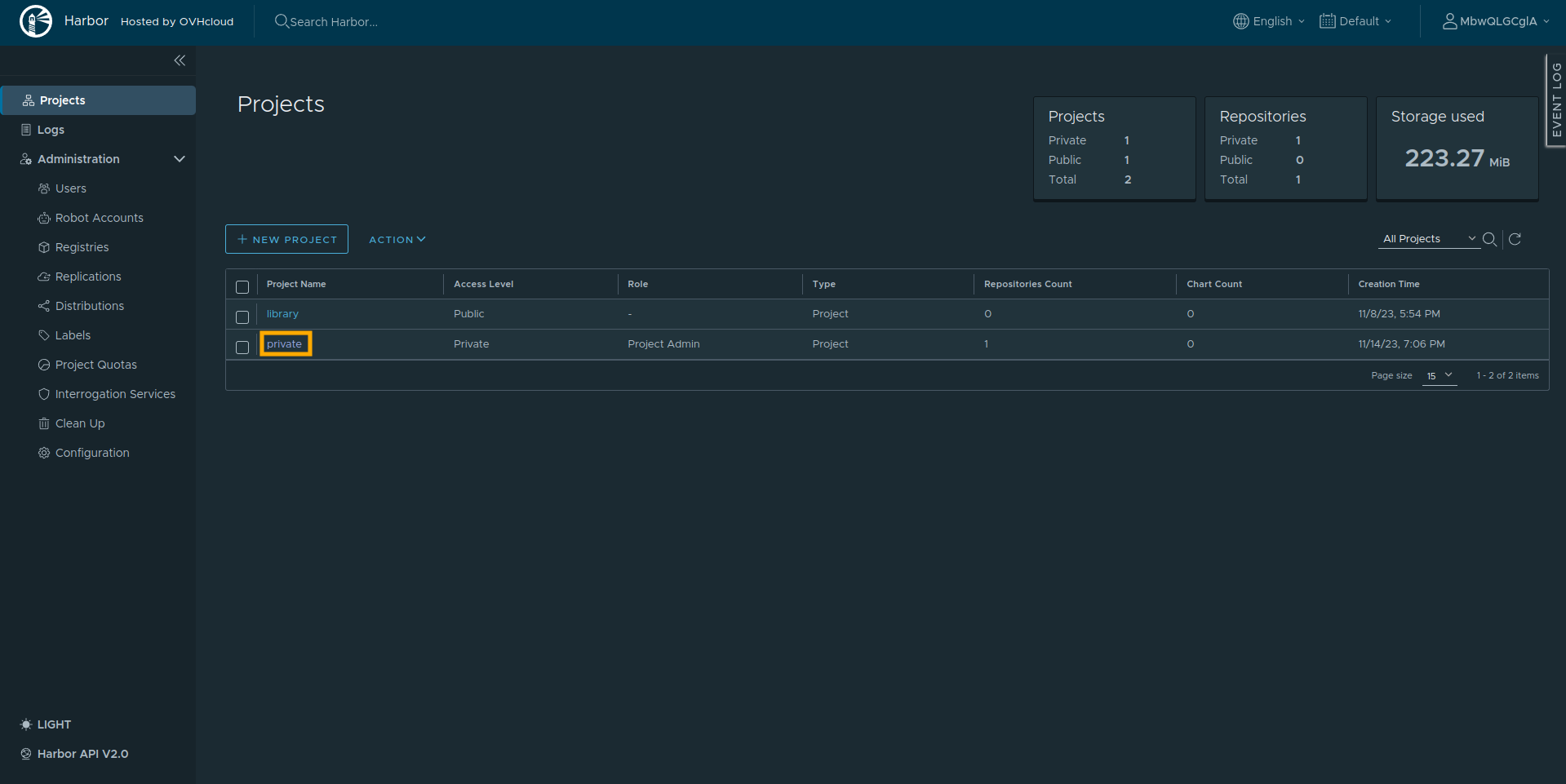This screenshot has width=1566, height=784.
Task: Click the Interrogation Services shield icon
Action: click(x=44, y=394)
